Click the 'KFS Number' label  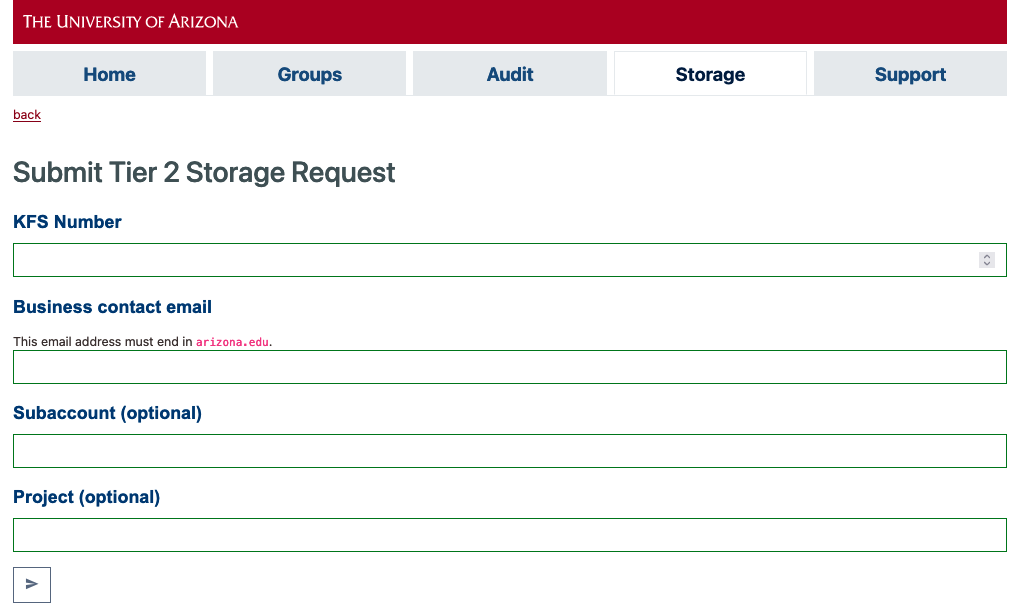point(67,222)
